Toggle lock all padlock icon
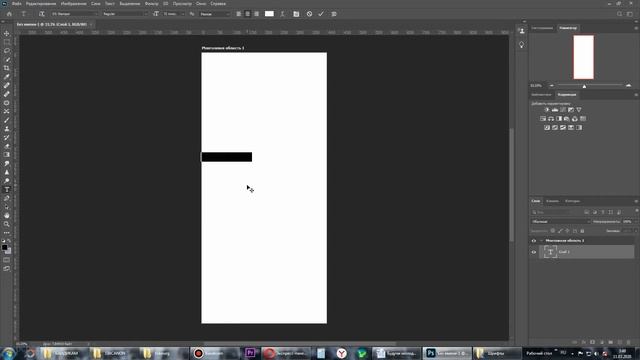The width and height of the screenshot is (640, 360). click(x=582, y=231)
